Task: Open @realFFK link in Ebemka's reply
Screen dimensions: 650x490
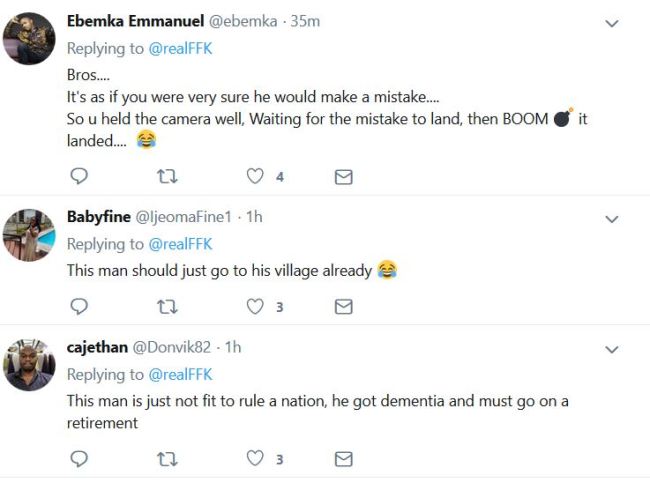Action: (x=180, y=49)
